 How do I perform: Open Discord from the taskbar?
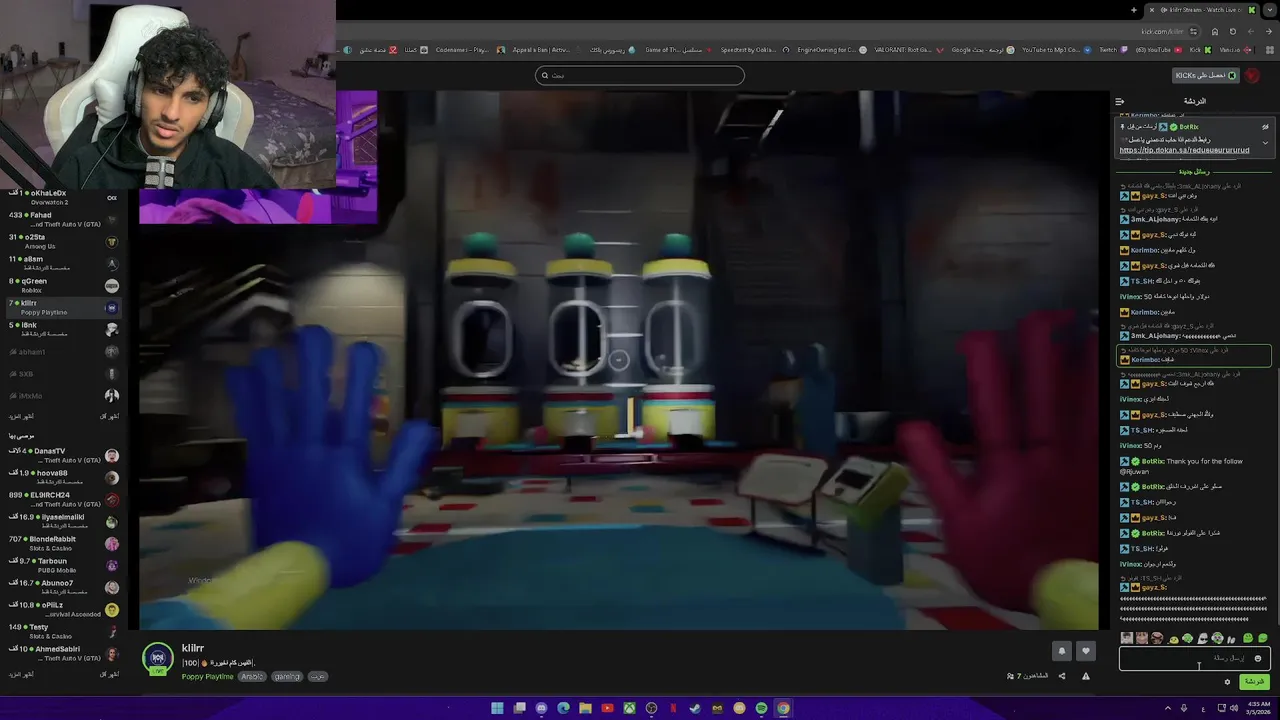[x=541, y=708]
